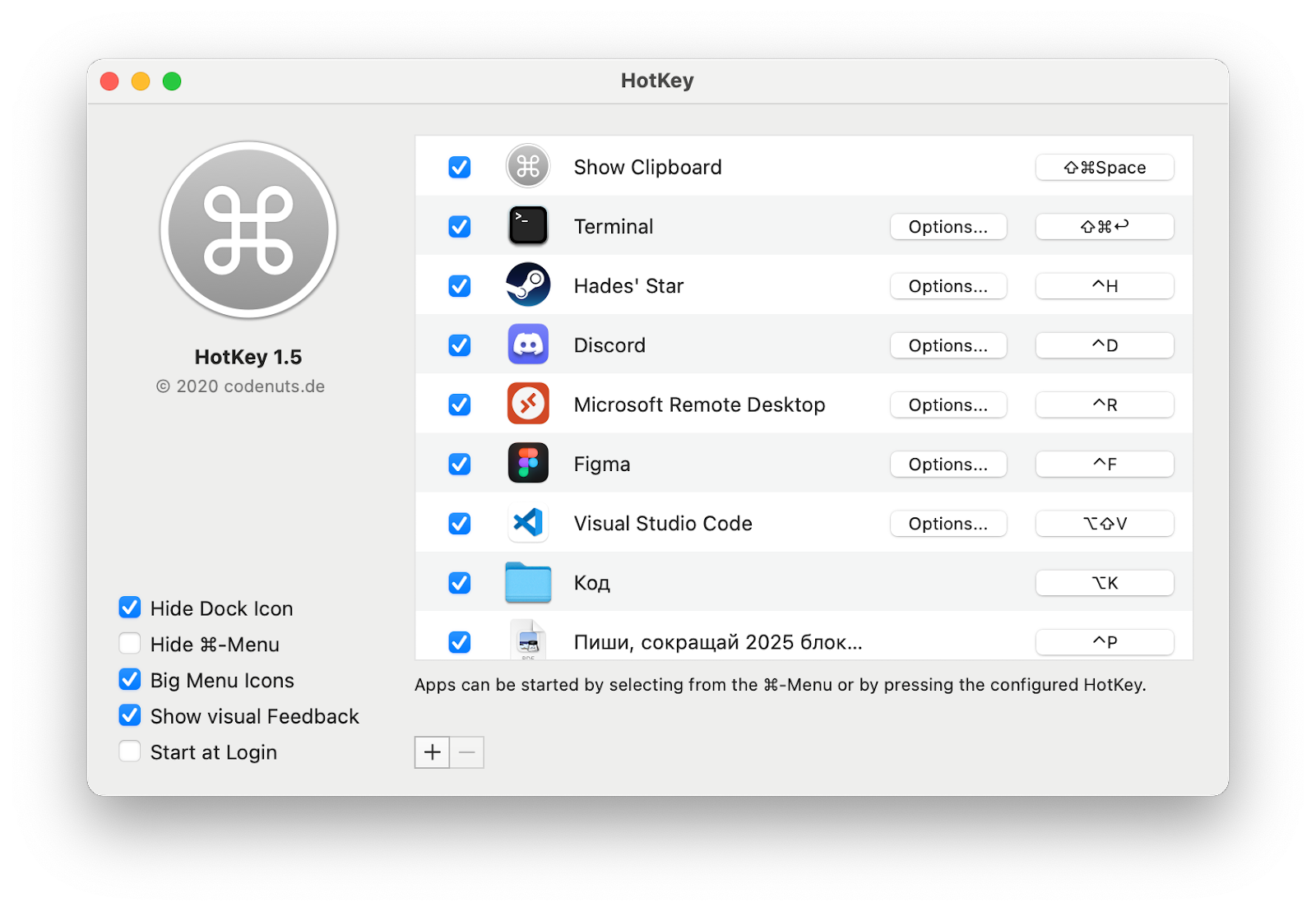Add a new hotkey with the plus button
The width and height of the screenshot is (1316, 911).
coord(431,751)
